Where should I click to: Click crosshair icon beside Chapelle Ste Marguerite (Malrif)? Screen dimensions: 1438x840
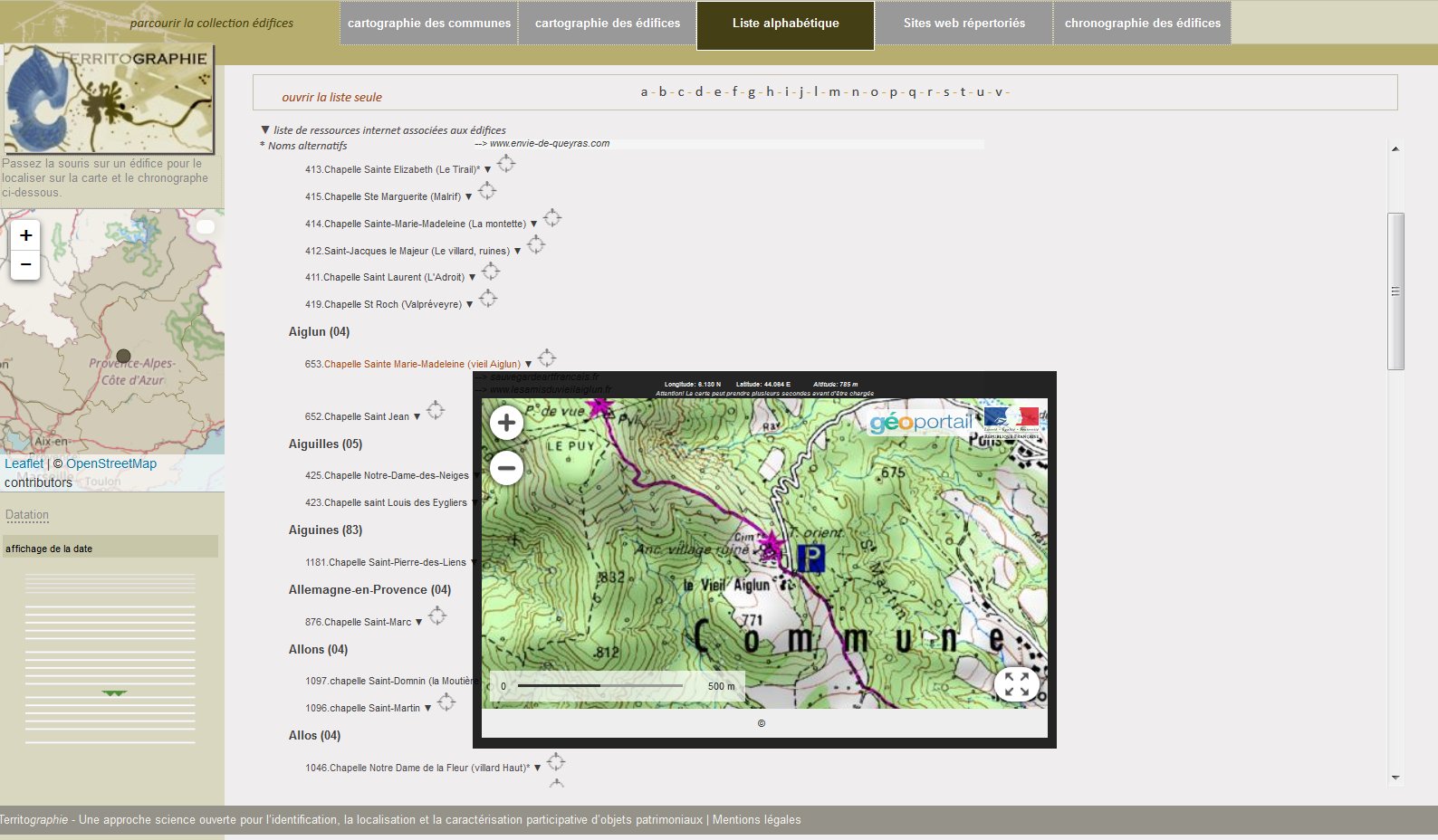(x=487, y=191)
